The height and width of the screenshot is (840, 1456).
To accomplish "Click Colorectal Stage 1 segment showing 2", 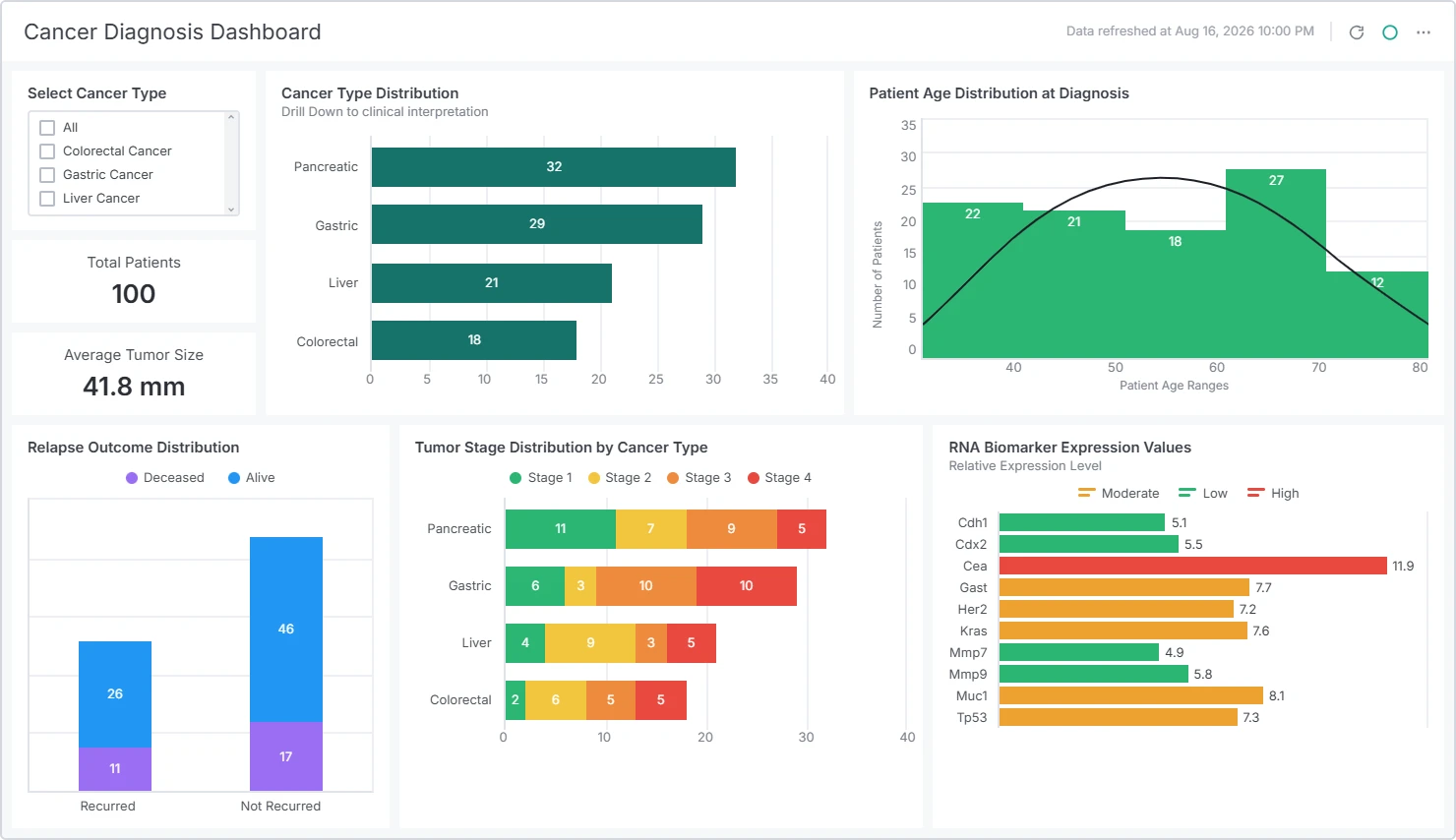I will coord(516,700).
